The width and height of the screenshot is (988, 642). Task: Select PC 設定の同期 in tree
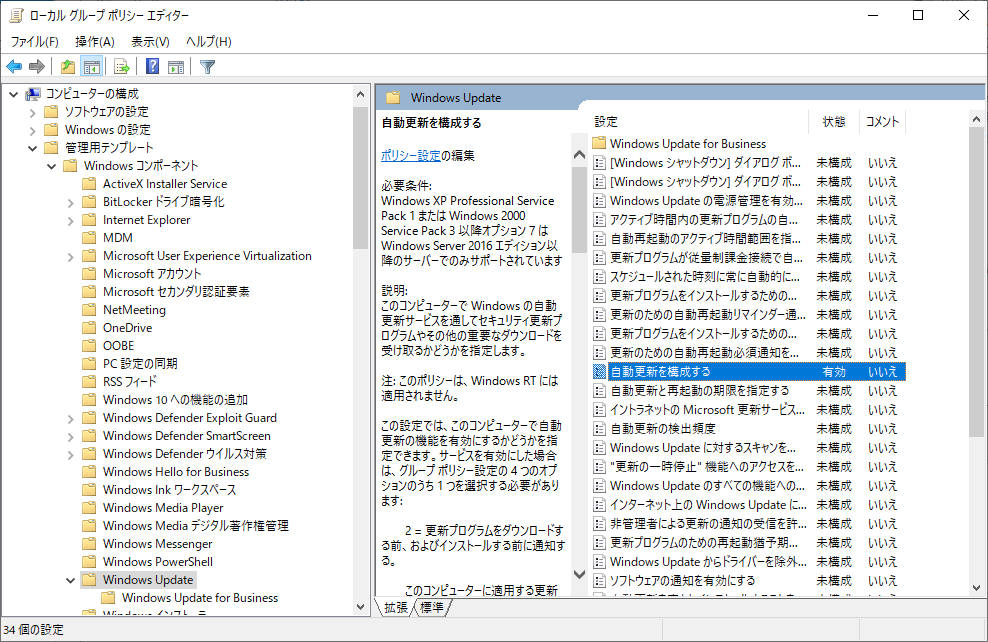(x=140, y=364)
